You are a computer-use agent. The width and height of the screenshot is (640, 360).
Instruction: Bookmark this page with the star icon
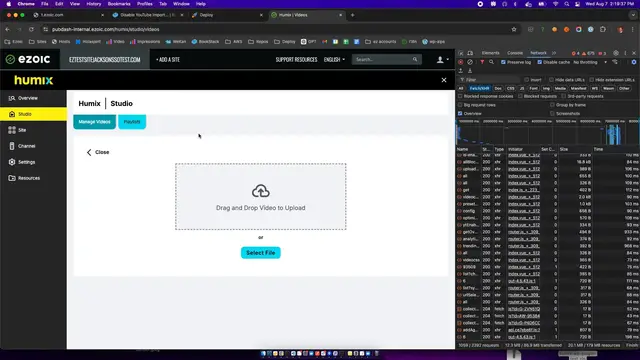(x=514, y=29)
